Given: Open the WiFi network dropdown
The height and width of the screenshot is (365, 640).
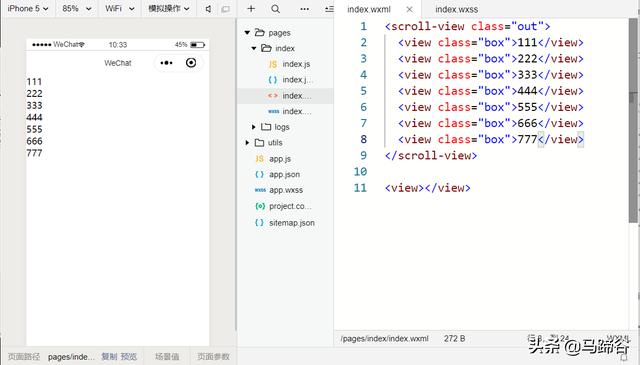Looking at the screenshot, I should [120, 9].
